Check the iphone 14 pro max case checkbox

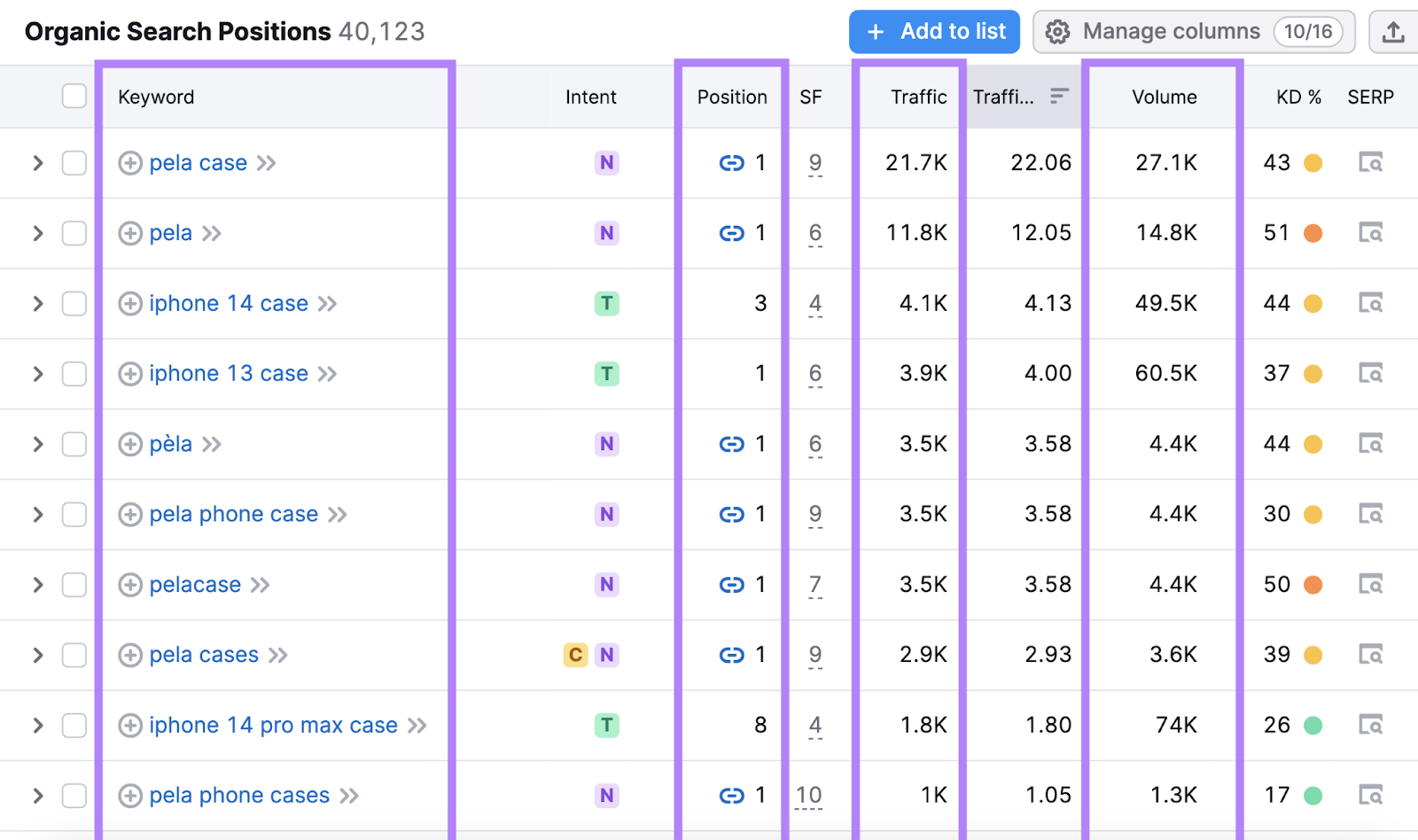pos(74,725)
